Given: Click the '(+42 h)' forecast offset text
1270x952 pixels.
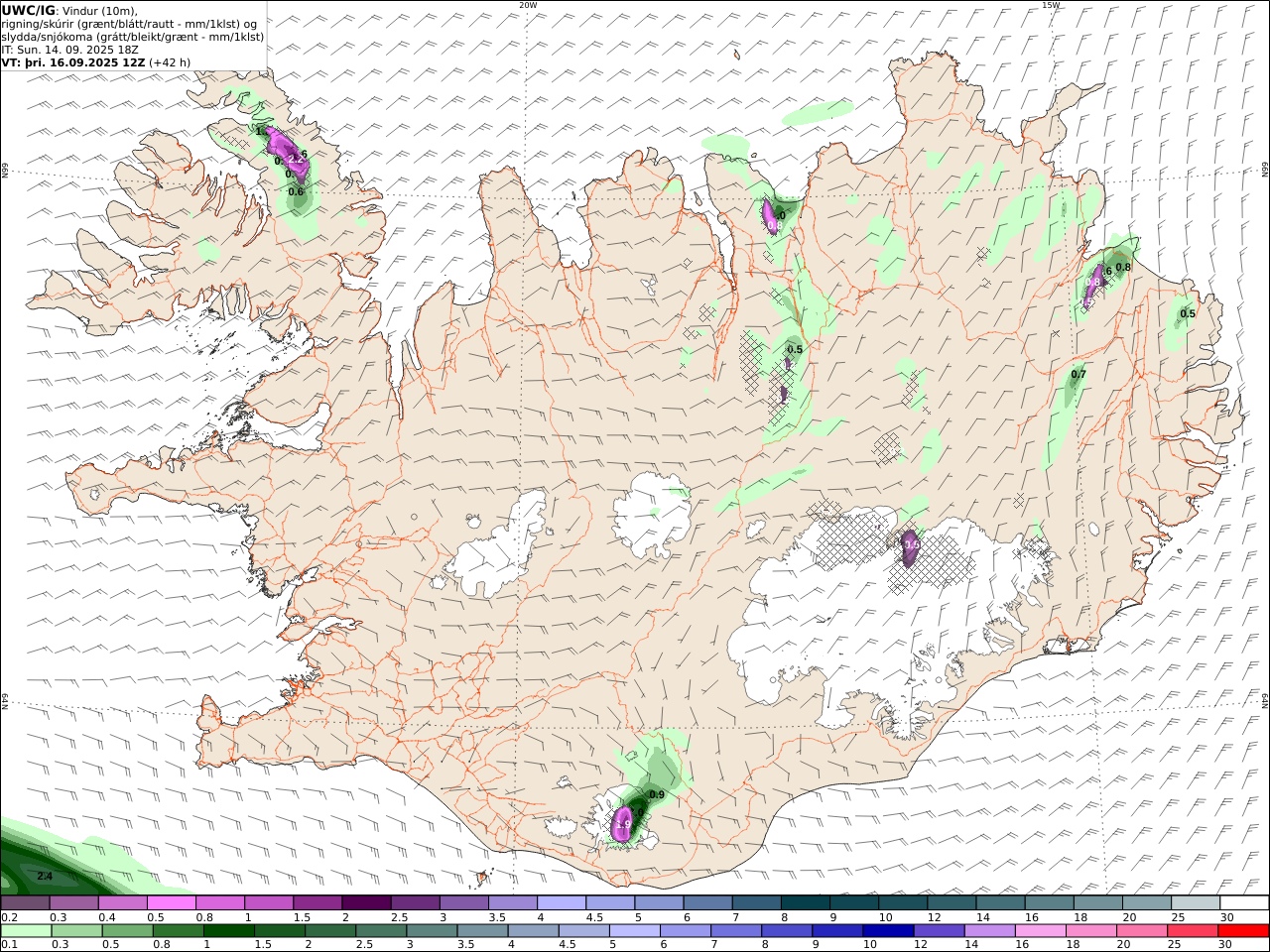Looking at the screenshot, I should (x=170, y=61).
